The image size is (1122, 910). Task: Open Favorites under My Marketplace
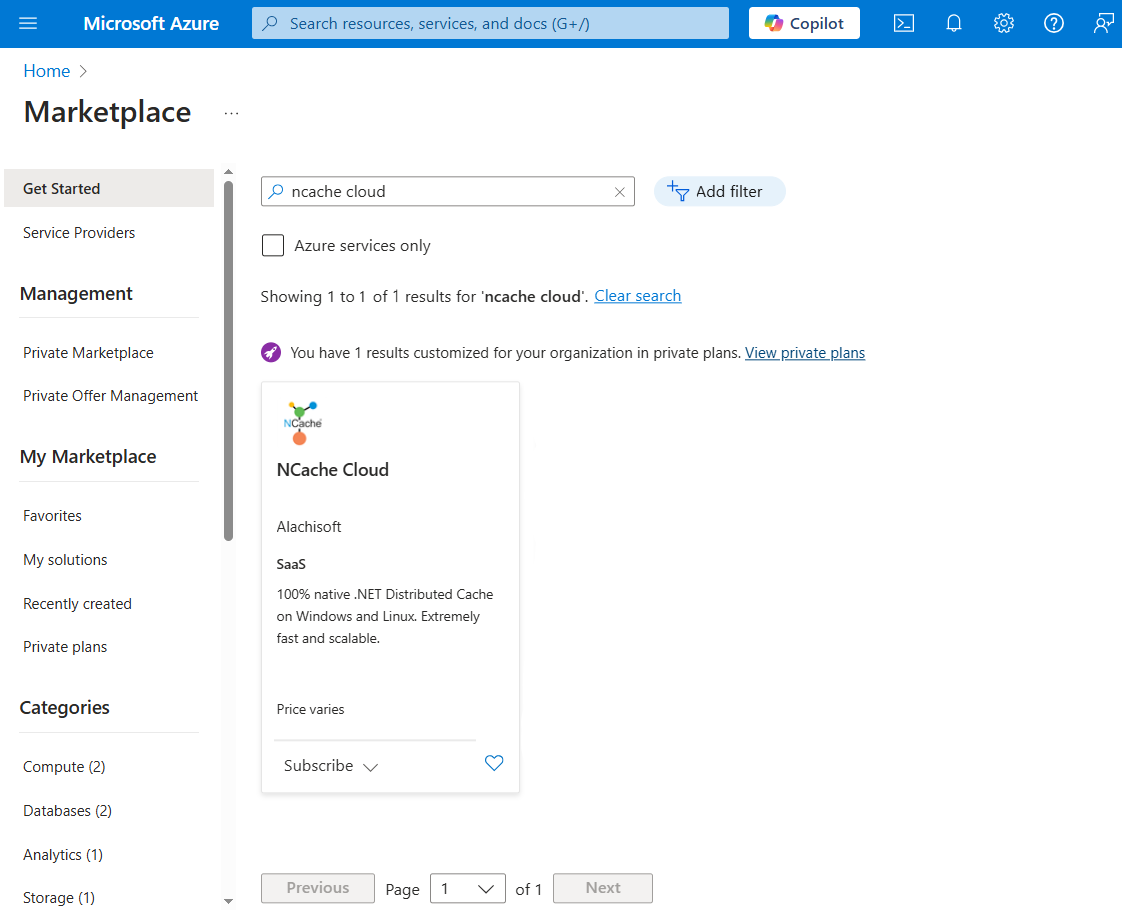(52, 517)
